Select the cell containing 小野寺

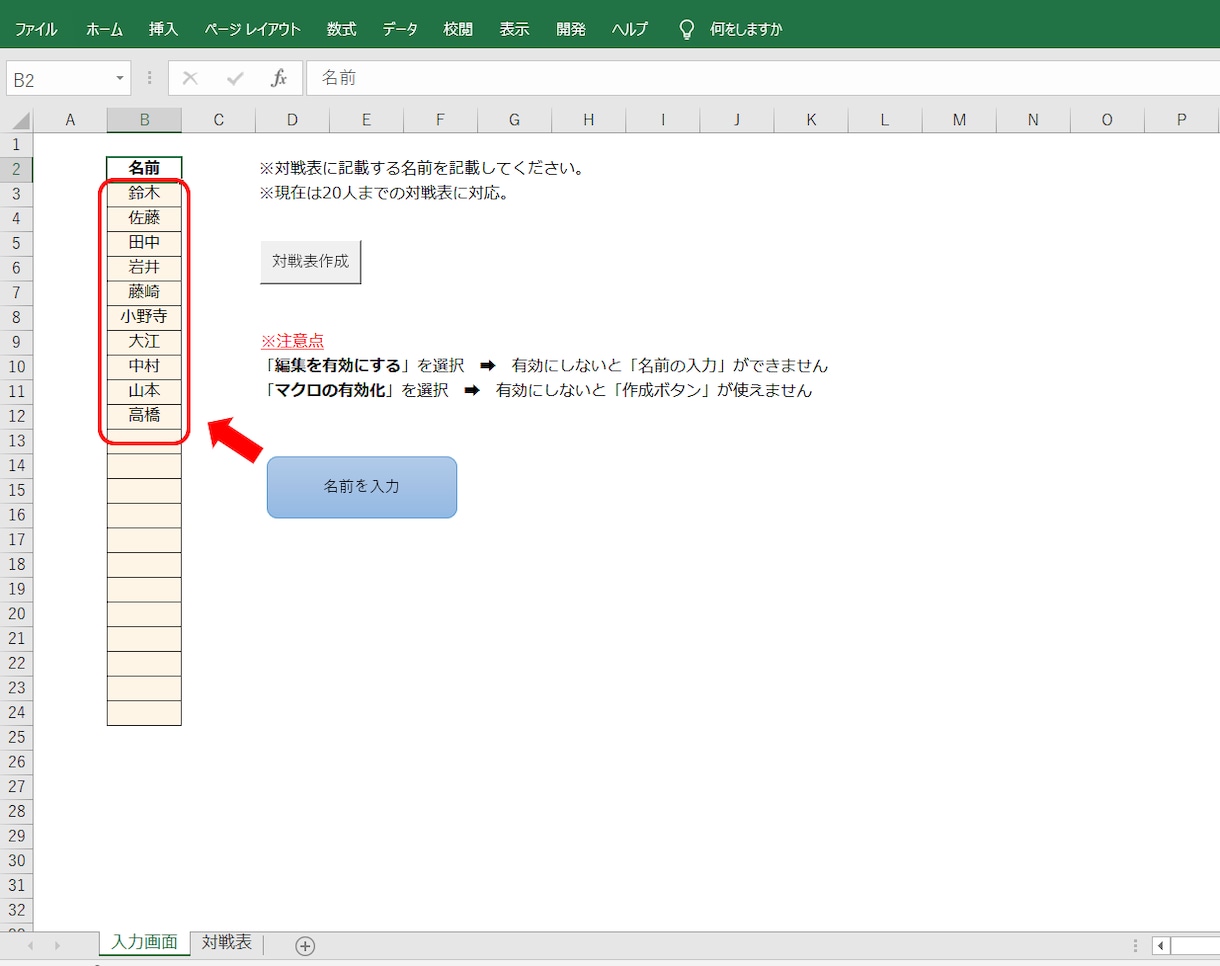coord(144,317)
